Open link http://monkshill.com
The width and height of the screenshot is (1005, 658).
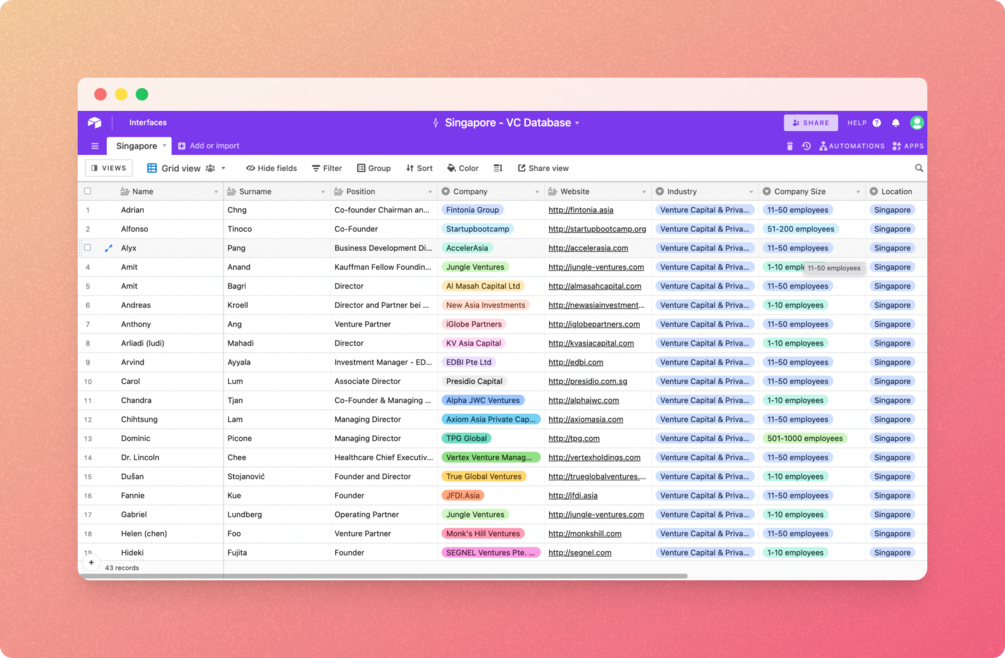(585, 534)
